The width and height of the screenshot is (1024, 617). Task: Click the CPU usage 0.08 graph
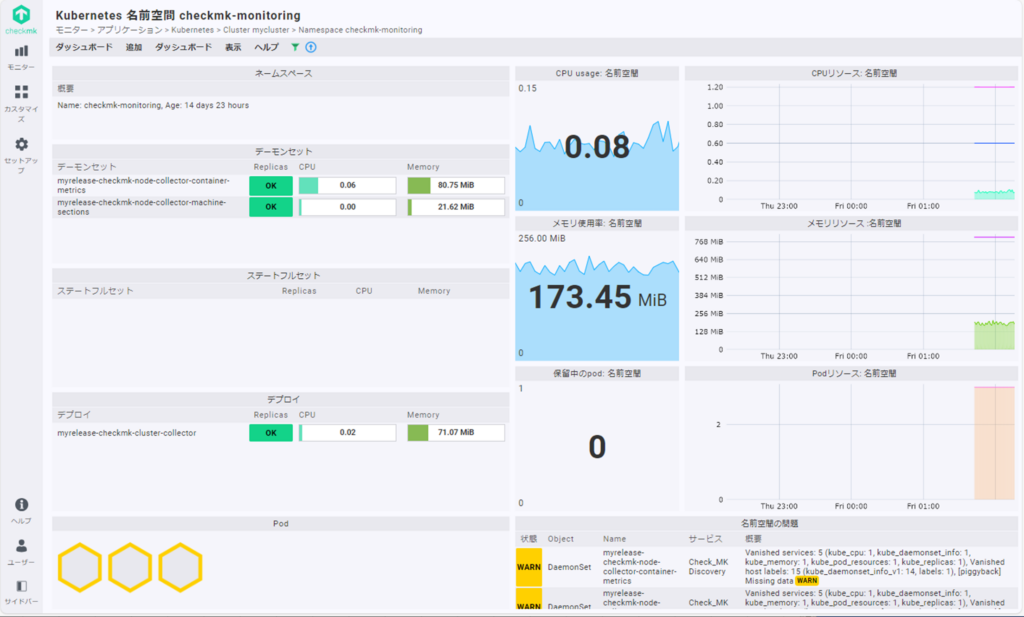pyautogui.click(x=597, y=146)
